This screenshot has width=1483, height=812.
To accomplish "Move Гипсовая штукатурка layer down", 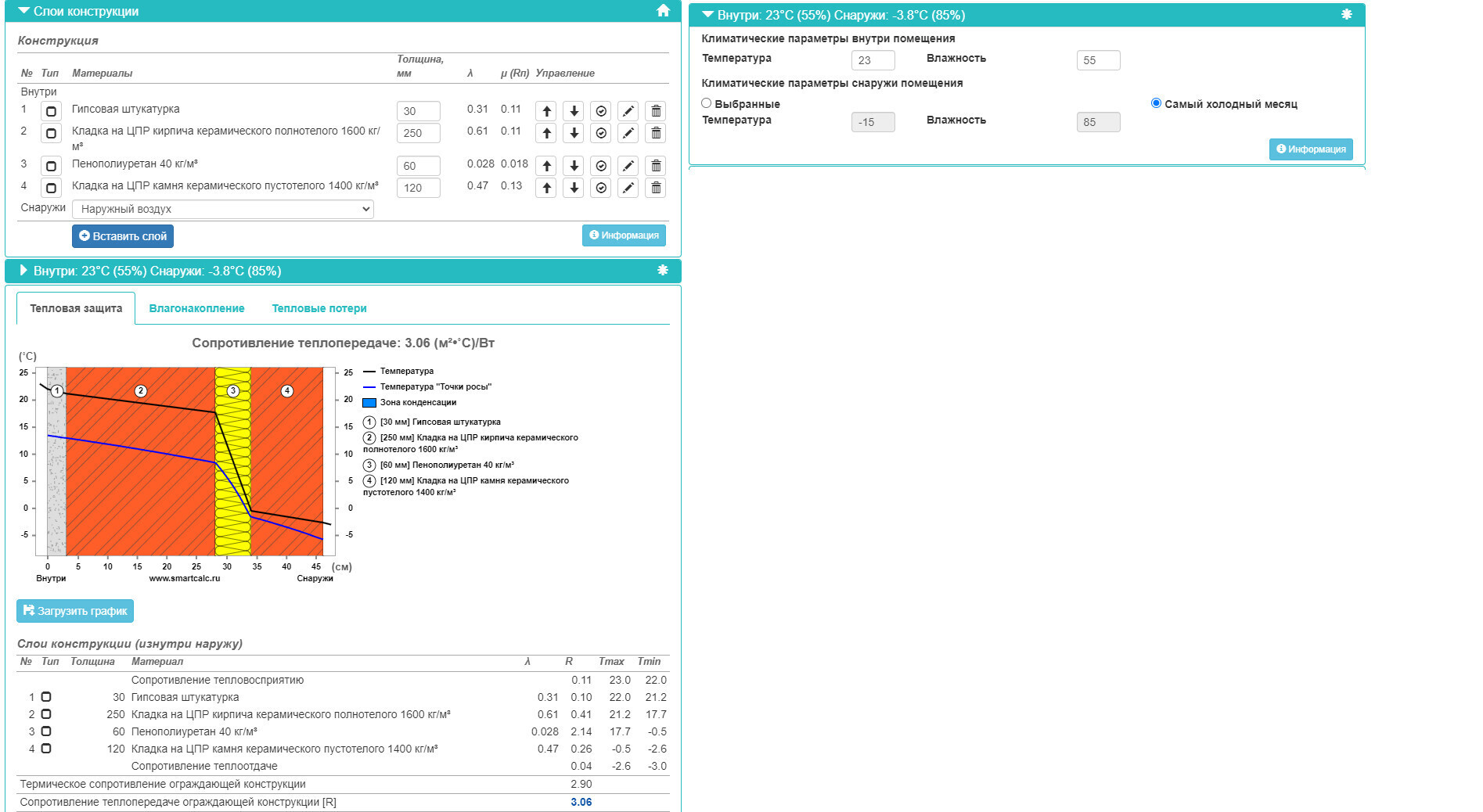I will [x=574, y=111].
